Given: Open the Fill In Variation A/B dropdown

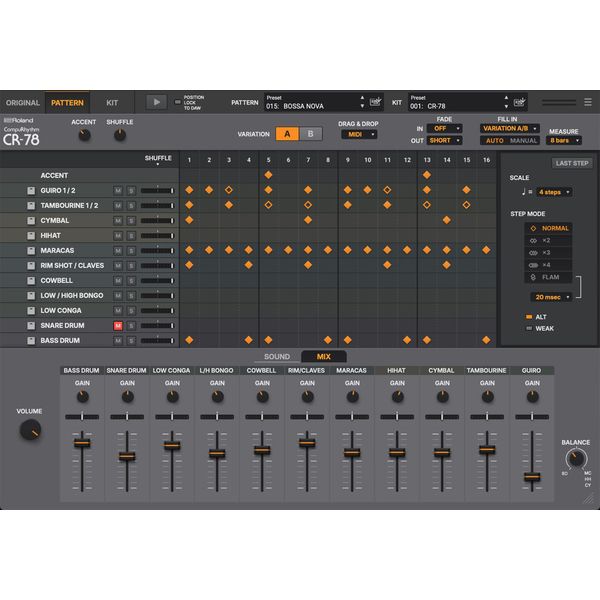Looking at the screenshot, I should pos(510,129).
